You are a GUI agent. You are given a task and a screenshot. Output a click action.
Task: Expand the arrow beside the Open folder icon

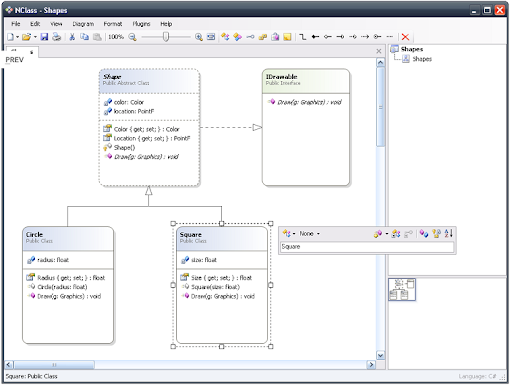35,37
